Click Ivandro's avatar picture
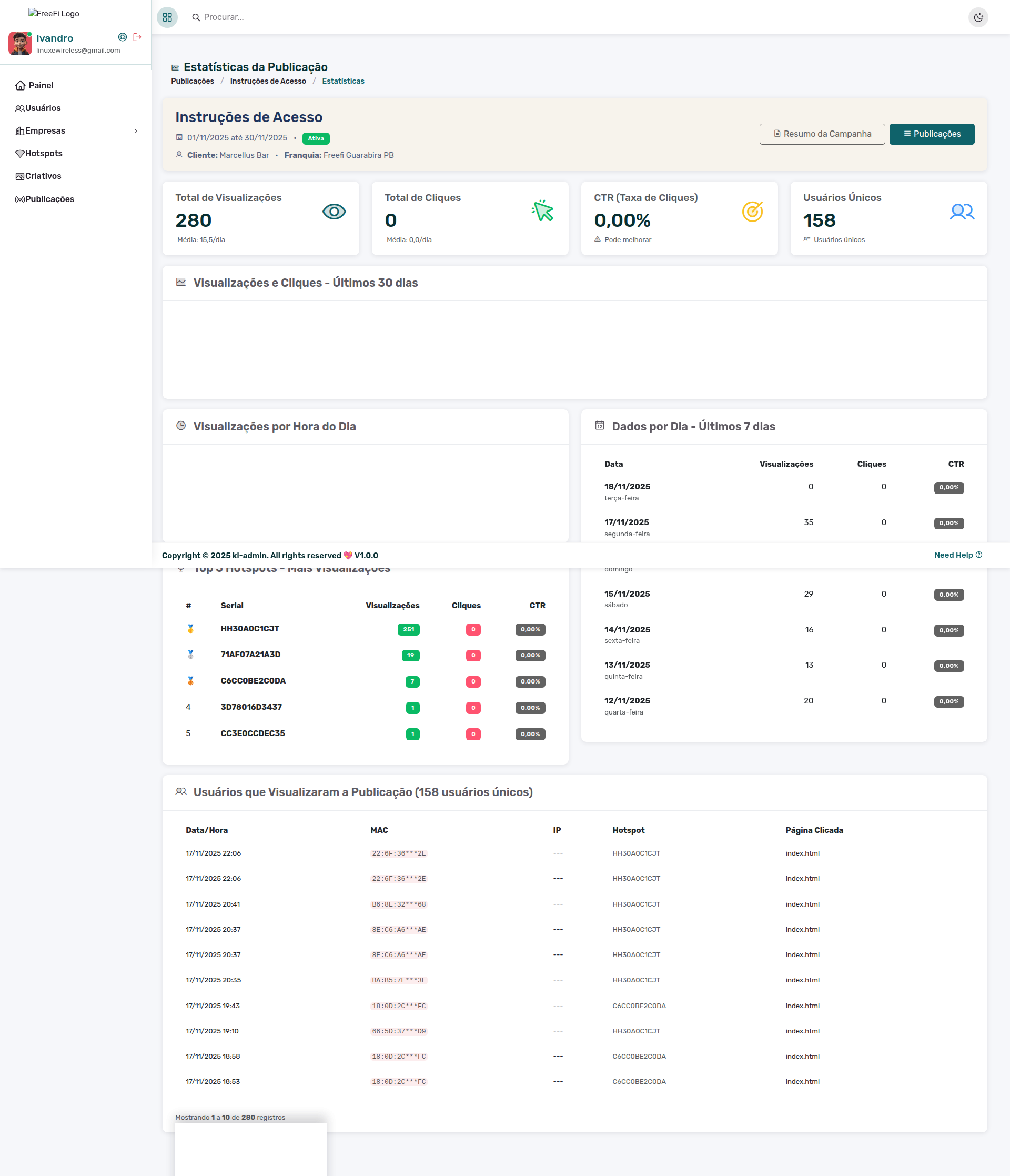1010x1176 pixels. [x=21, y=43]
